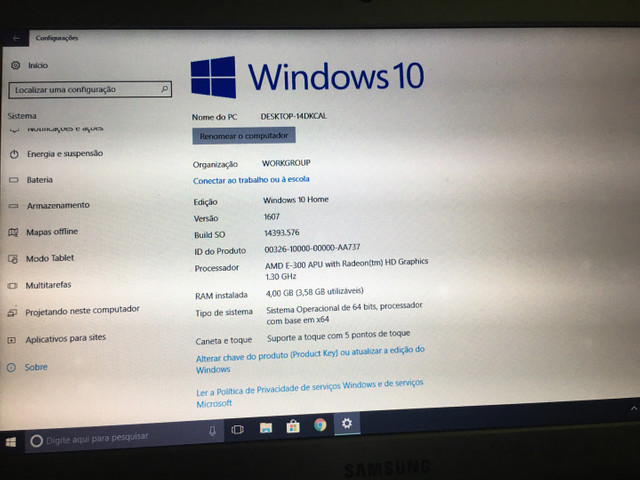Expand the system tray hidden icons
The height and width of the screenshot is (480, 640).
(x=634, y=408)
